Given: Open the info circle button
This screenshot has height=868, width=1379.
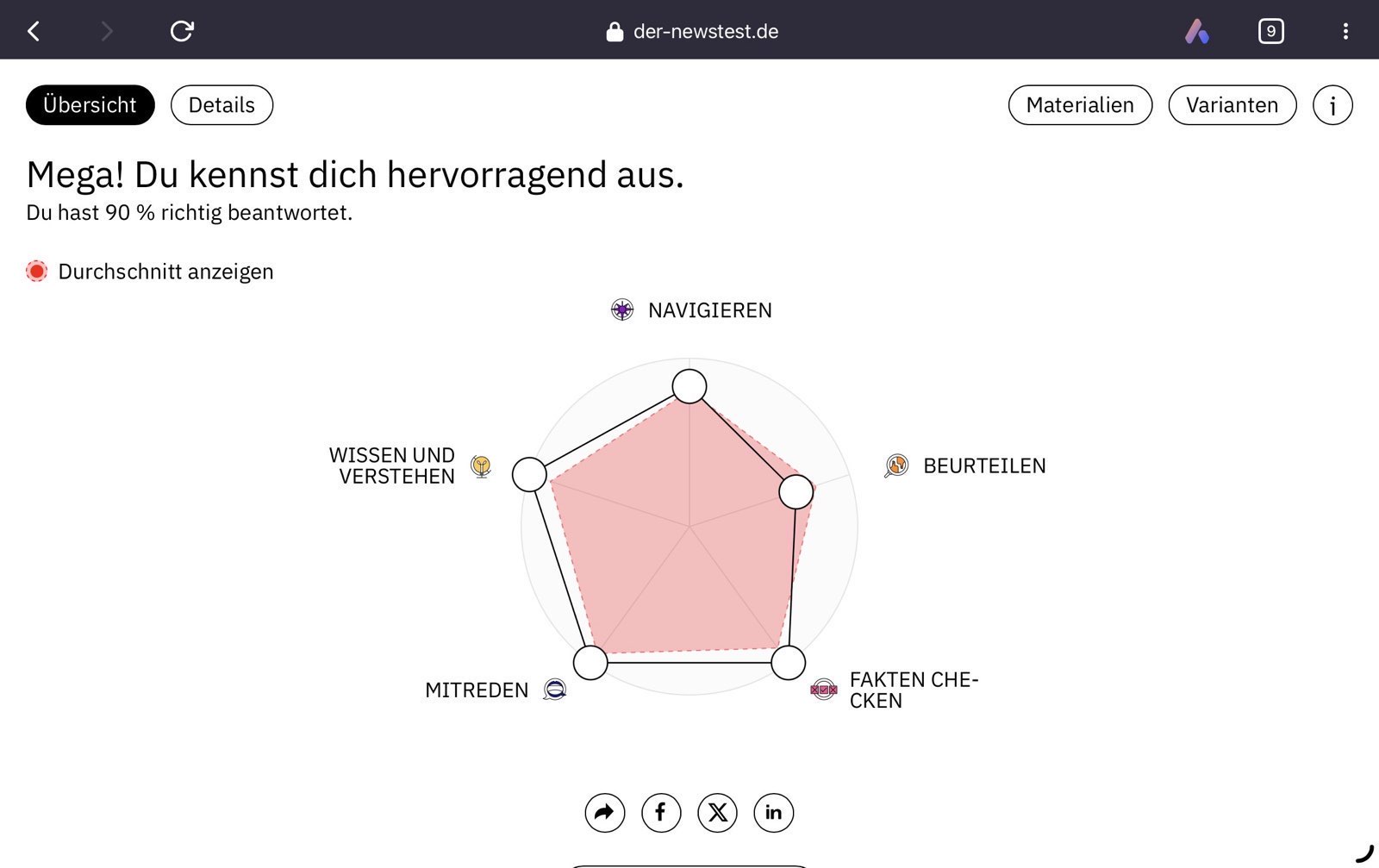Looking at the screenshot, I should pyautogui.click(x=1332, y=105).
